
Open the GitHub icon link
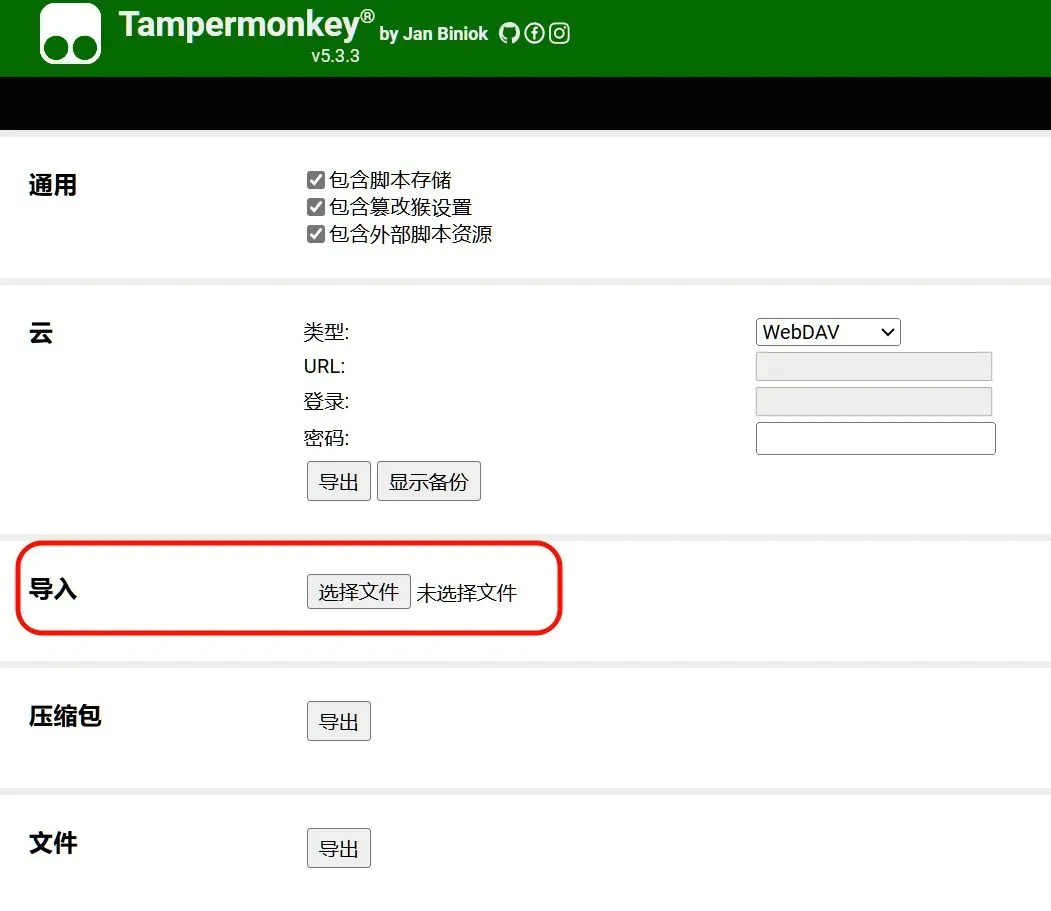point(509,34)
